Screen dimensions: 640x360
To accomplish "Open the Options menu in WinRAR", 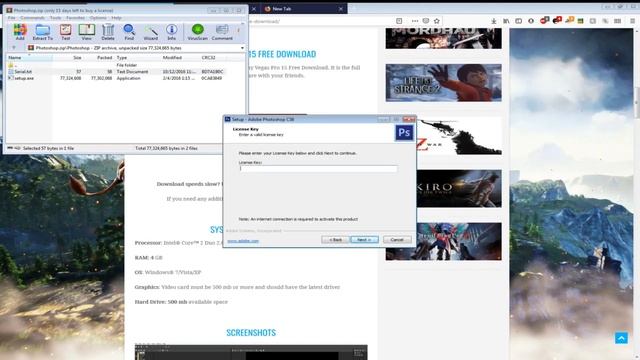I will click(98, 18).
